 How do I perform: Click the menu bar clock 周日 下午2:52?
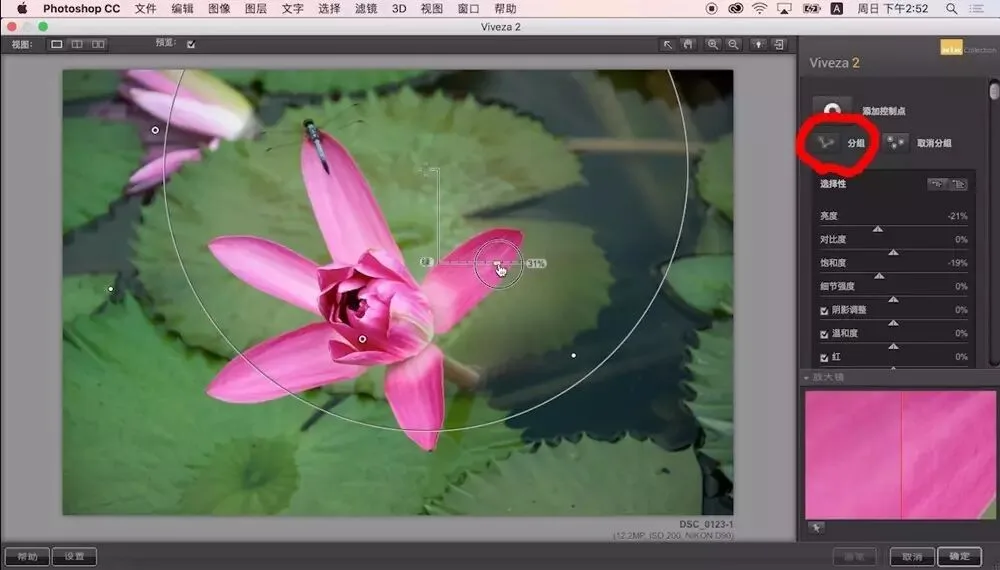pyautogui.click(x=892, y=8)
